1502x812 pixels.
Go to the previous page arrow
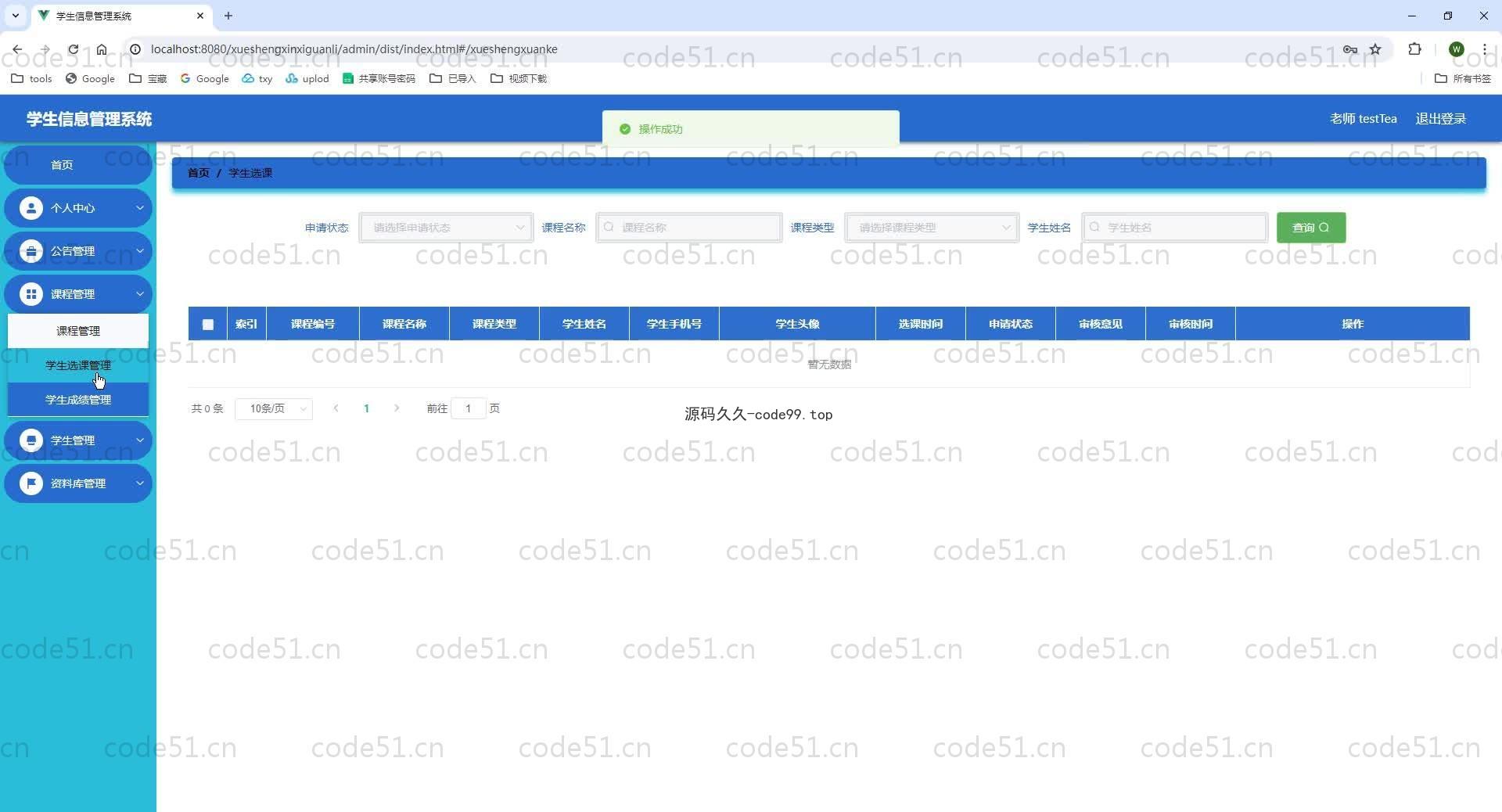[336, 408]
